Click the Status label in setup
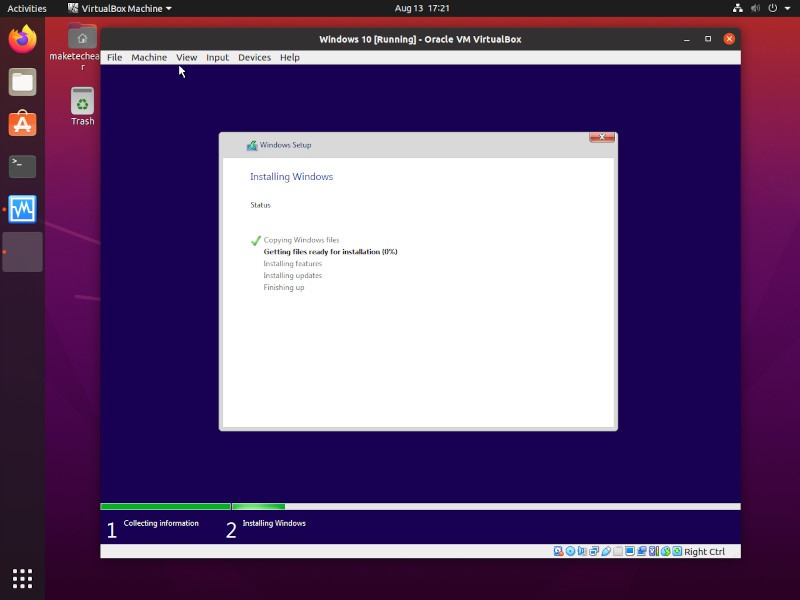Viewport: 800px width, 600px height. (260, 205)
